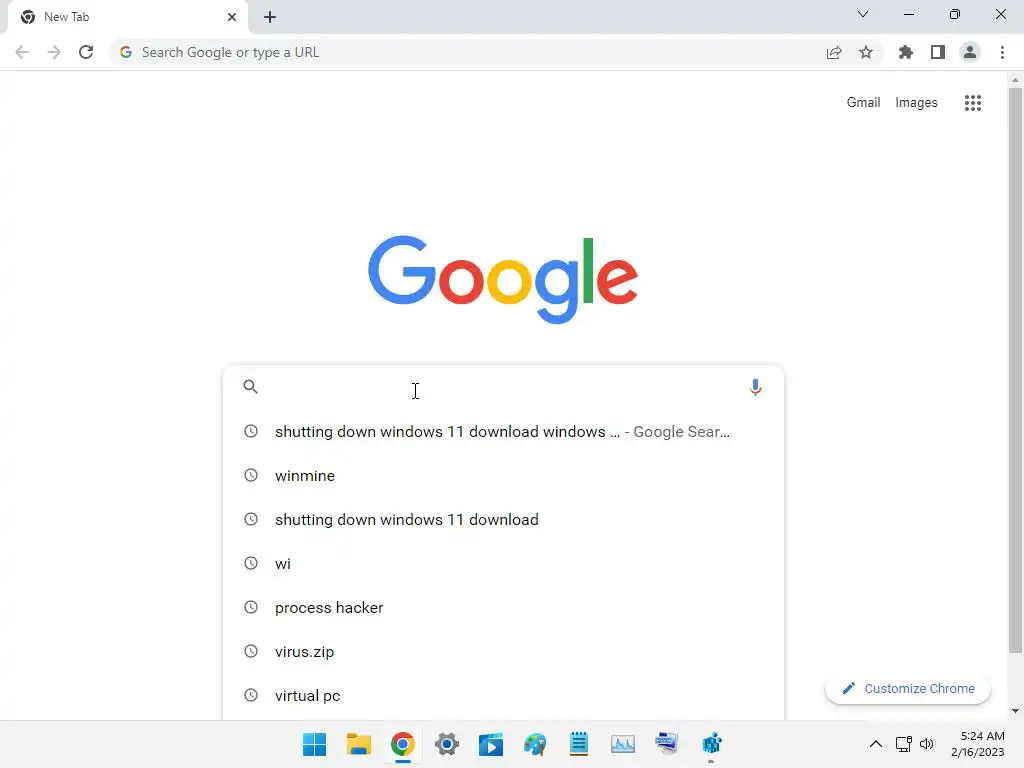The height and width of the screenshot is (768, 1024).
Task: Open Settings gear from taskbar
Action: pyautogui.click(x=447, y=744)
